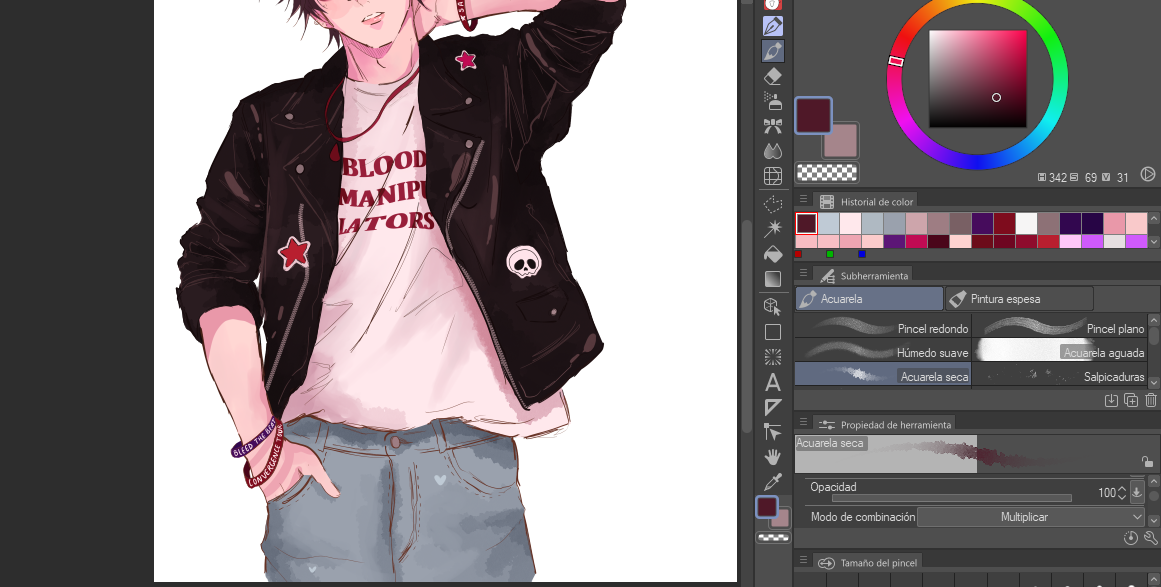1161x587 pixels.
Task: Select the Gradient tool
Action: point(772,279)
